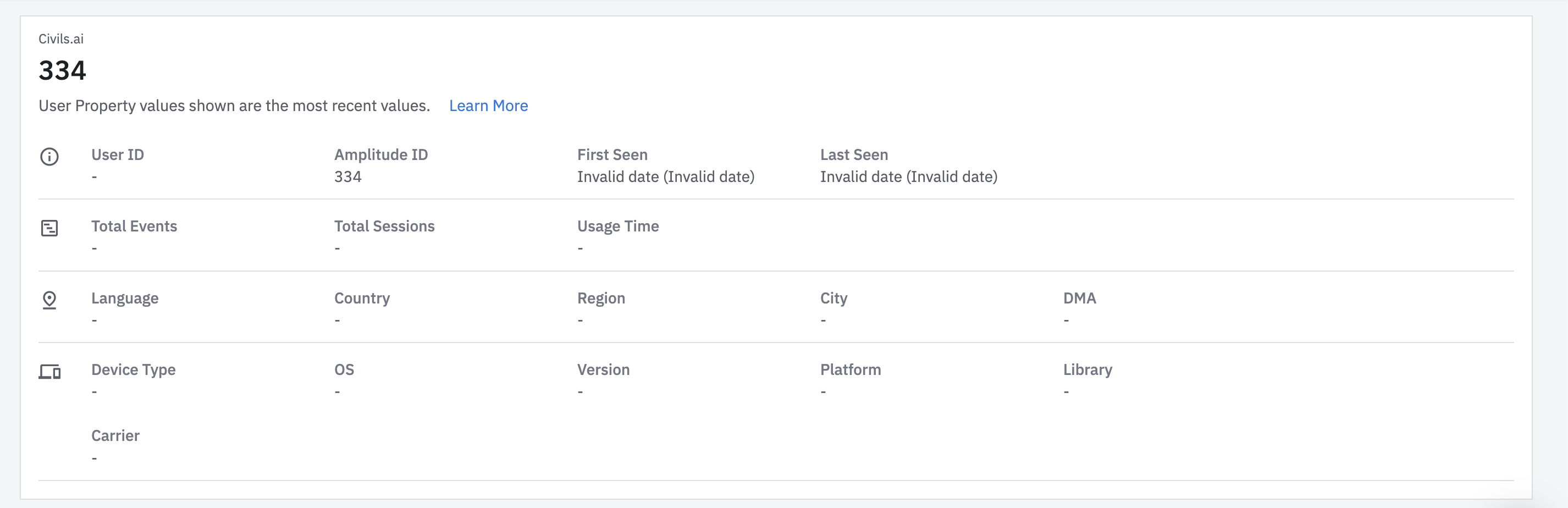Click the events list icon beside Total Events
Image resolution: width=1568 pixels, height=508 pixels.
click(49, 228)
